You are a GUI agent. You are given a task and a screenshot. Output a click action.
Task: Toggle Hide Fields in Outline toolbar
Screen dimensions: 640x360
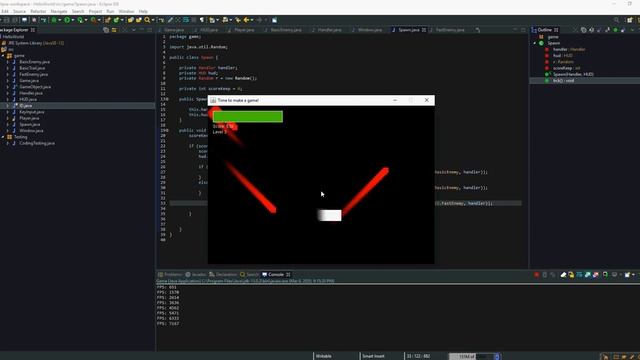tap(599, 30)
